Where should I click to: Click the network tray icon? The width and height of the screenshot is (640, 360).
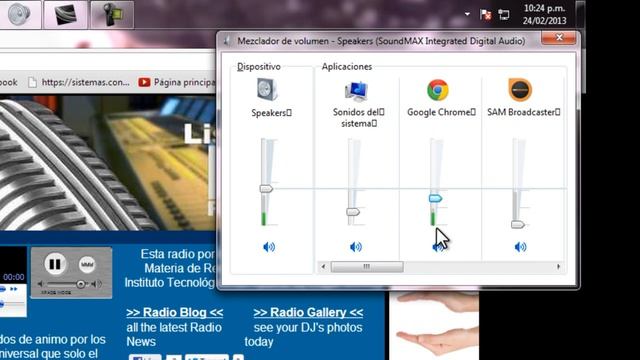click(504, 15)
